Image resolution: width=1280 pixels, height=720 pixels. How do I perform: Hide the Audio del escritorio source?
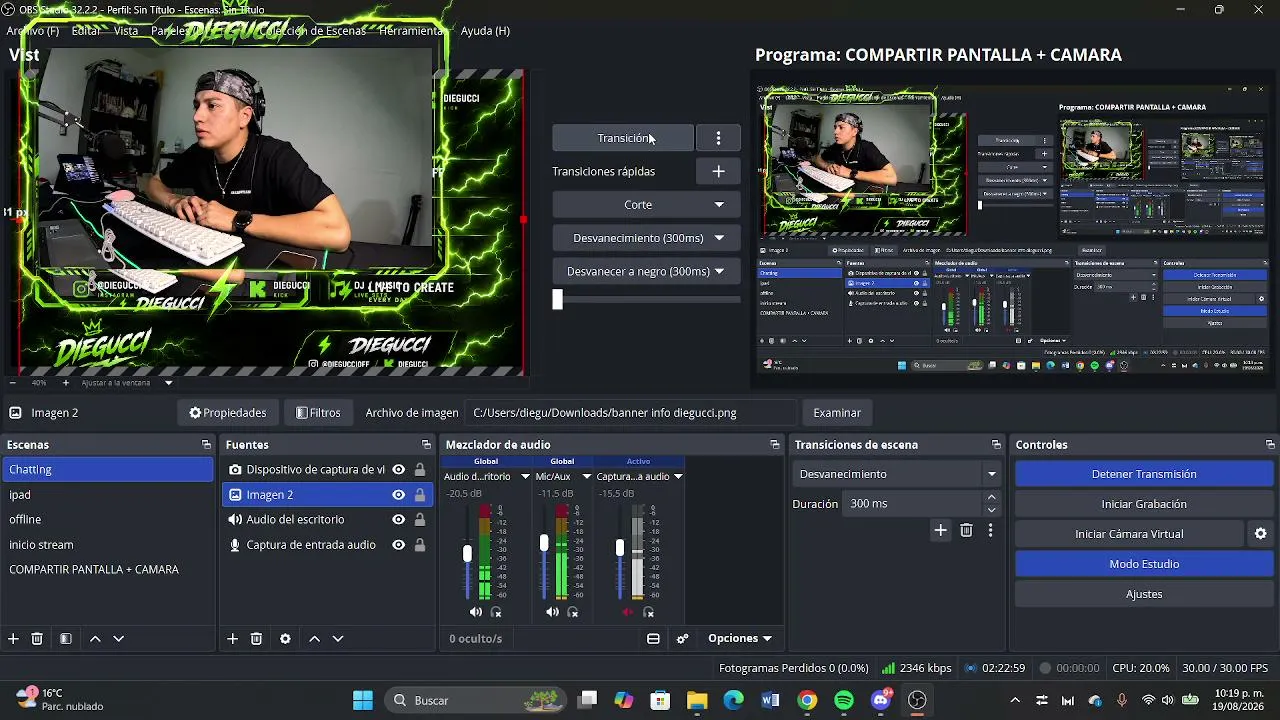398,520
